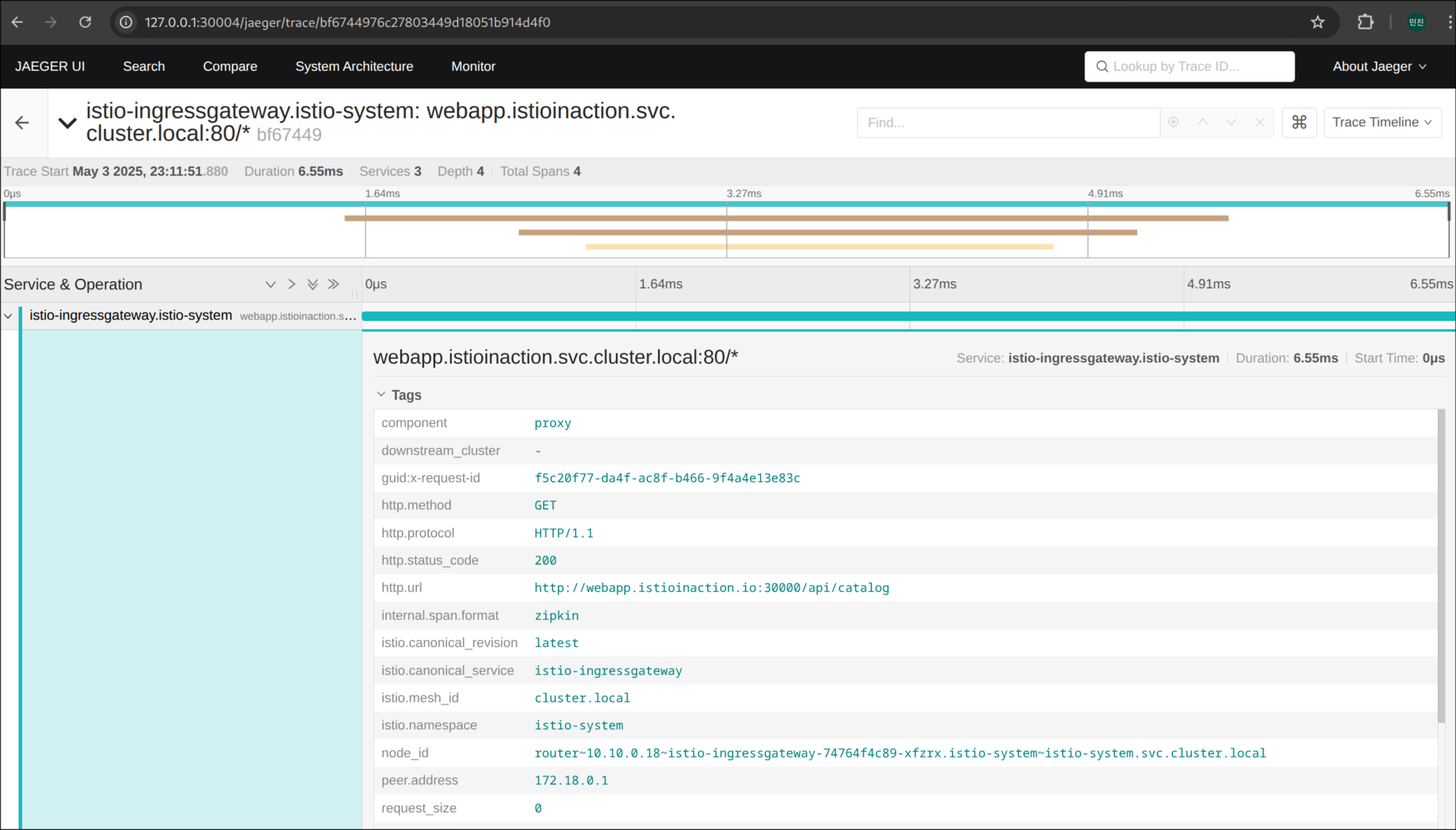Click the request_size value 0

pos(538,808)
